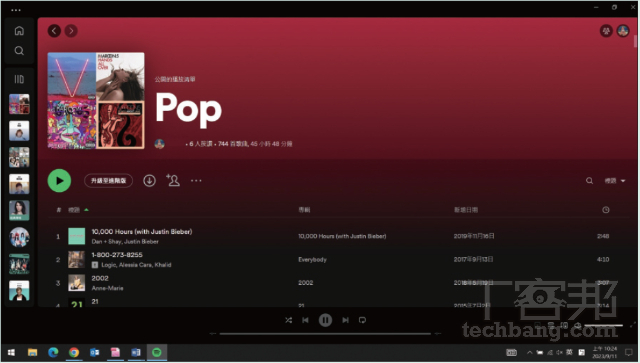Screen dimensions: 640x363
Task: Open the artists Logic, Alessia Cara, Khalid
Action: (136, 265)
